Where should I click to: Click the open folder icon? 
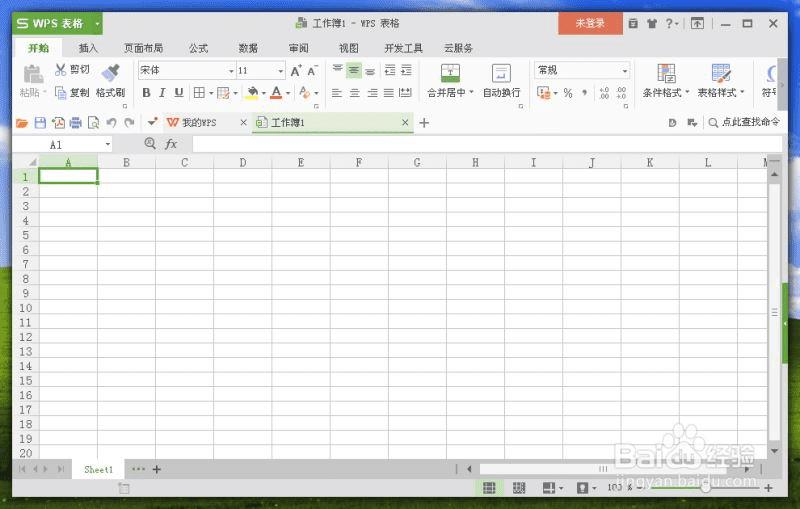22,123
